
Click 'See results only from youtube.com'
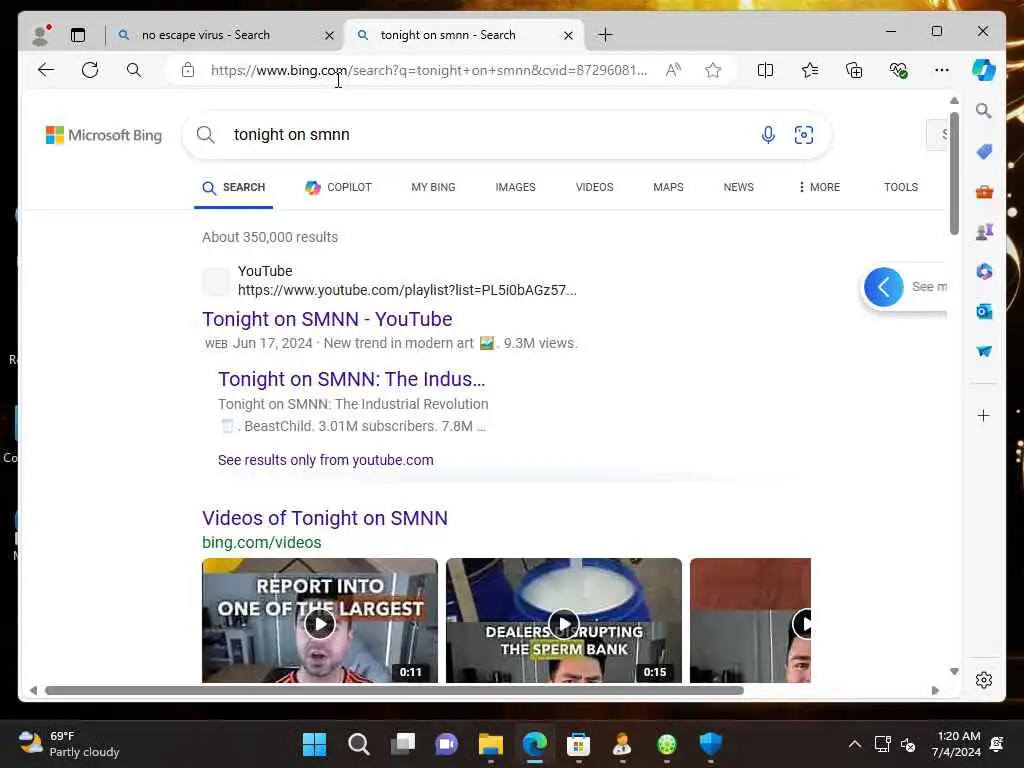coord(326,460)
